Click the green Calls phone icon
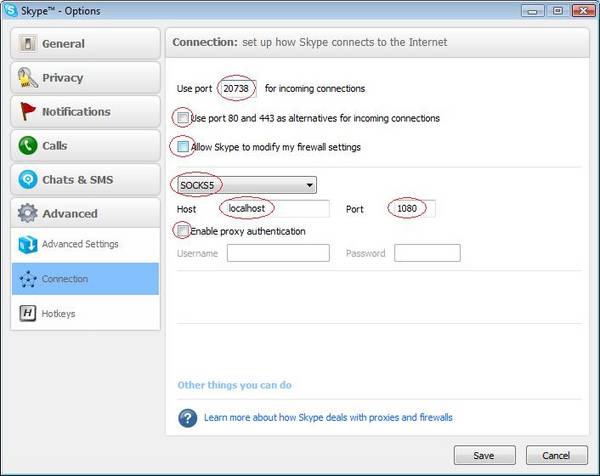 coord(28,145)
